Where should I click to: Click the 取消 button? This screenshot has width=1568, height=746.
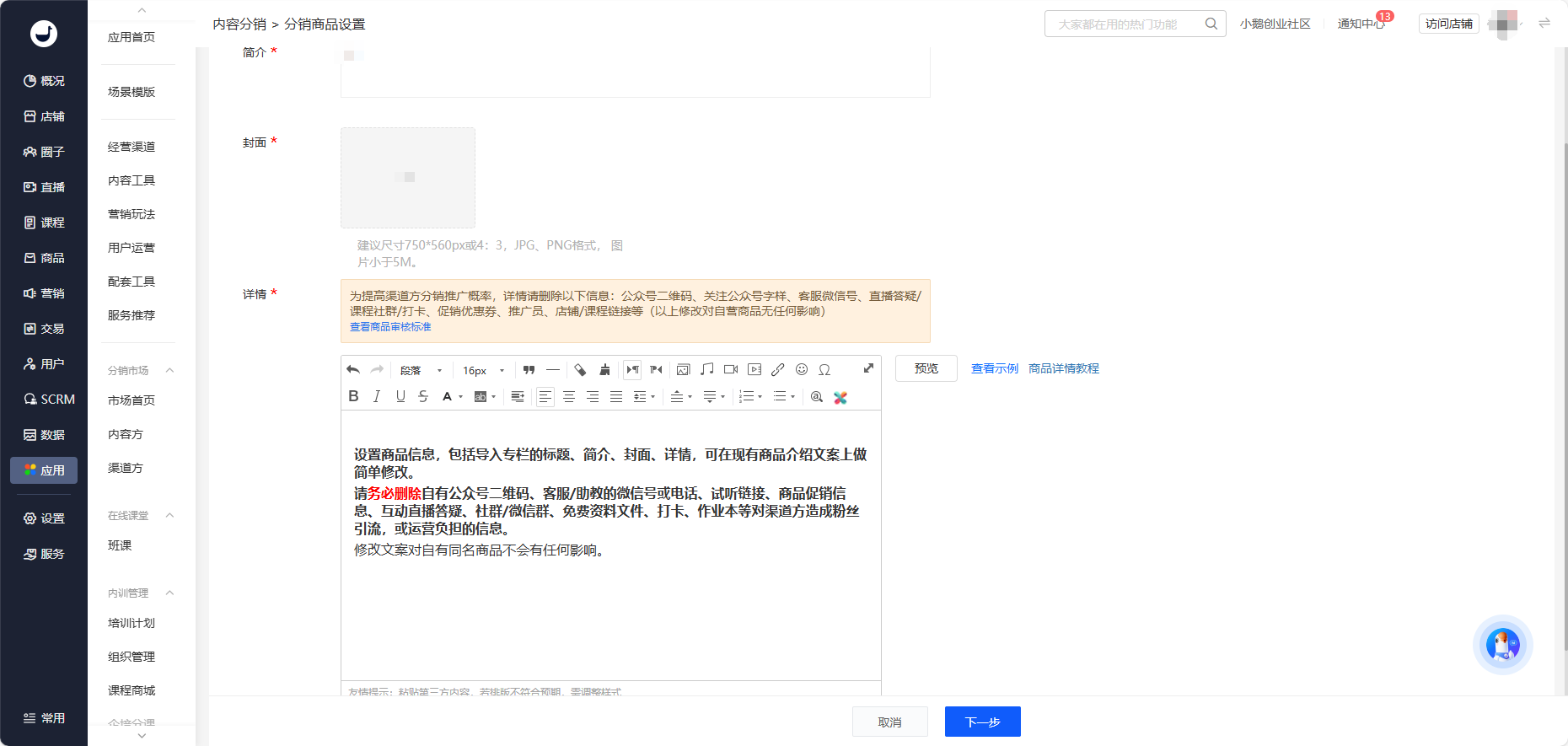(890, 722)
